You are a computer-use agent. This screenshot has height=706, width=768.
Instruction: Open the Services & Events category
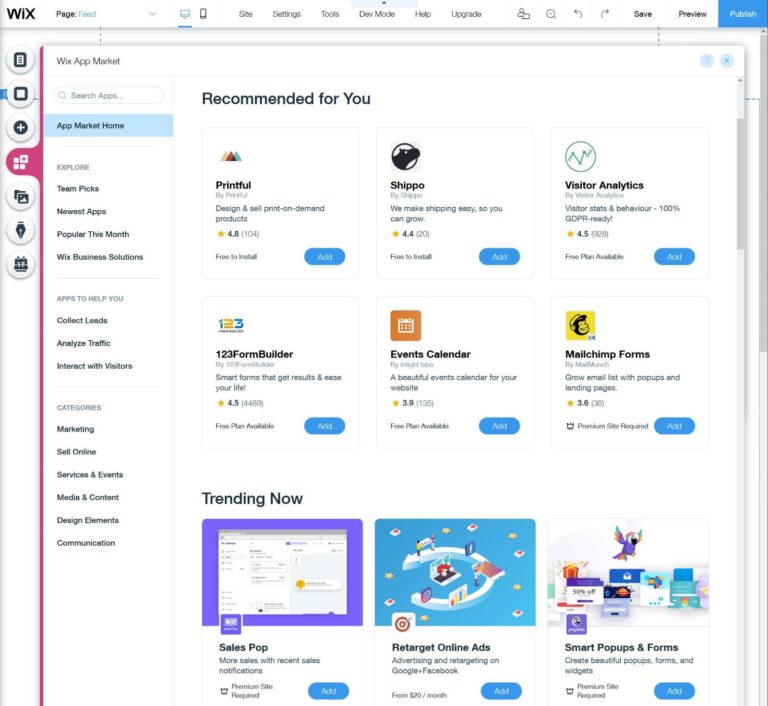pos(90,475)
